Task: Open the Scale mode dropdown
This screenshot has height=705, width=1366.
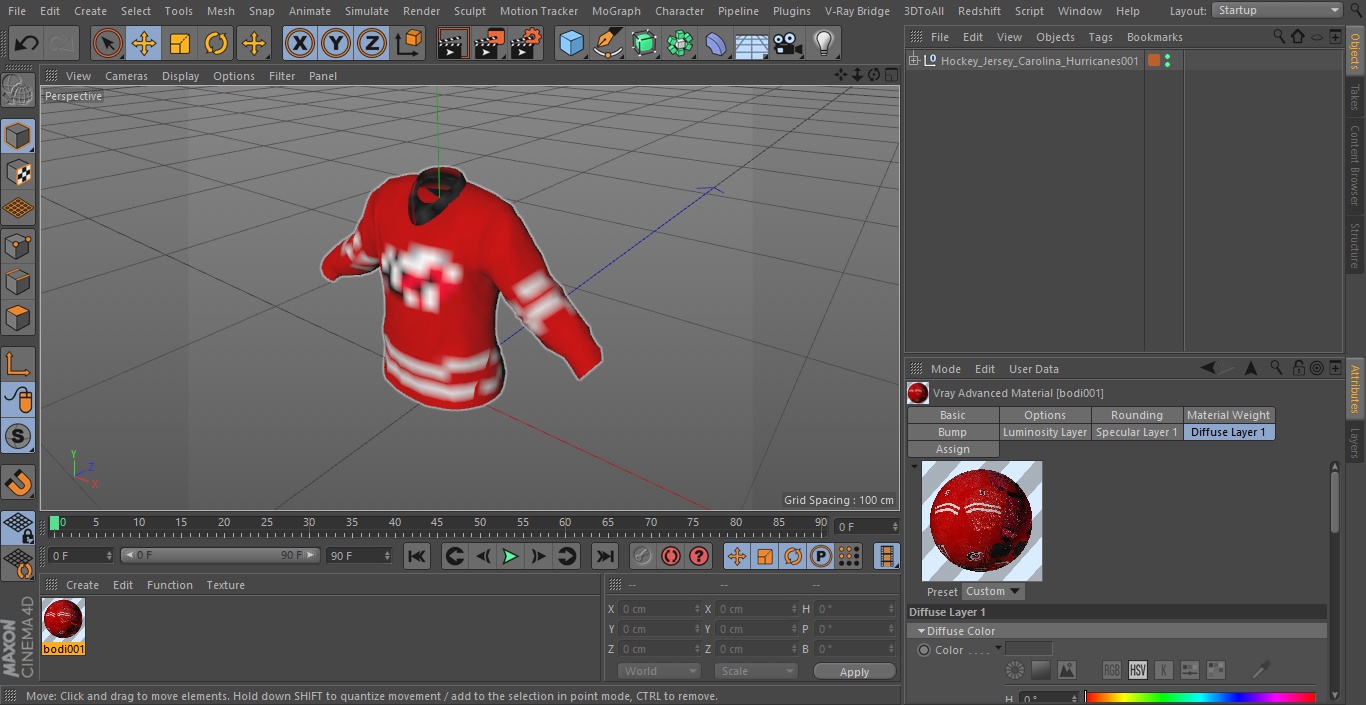Action: tap(756, 671)
